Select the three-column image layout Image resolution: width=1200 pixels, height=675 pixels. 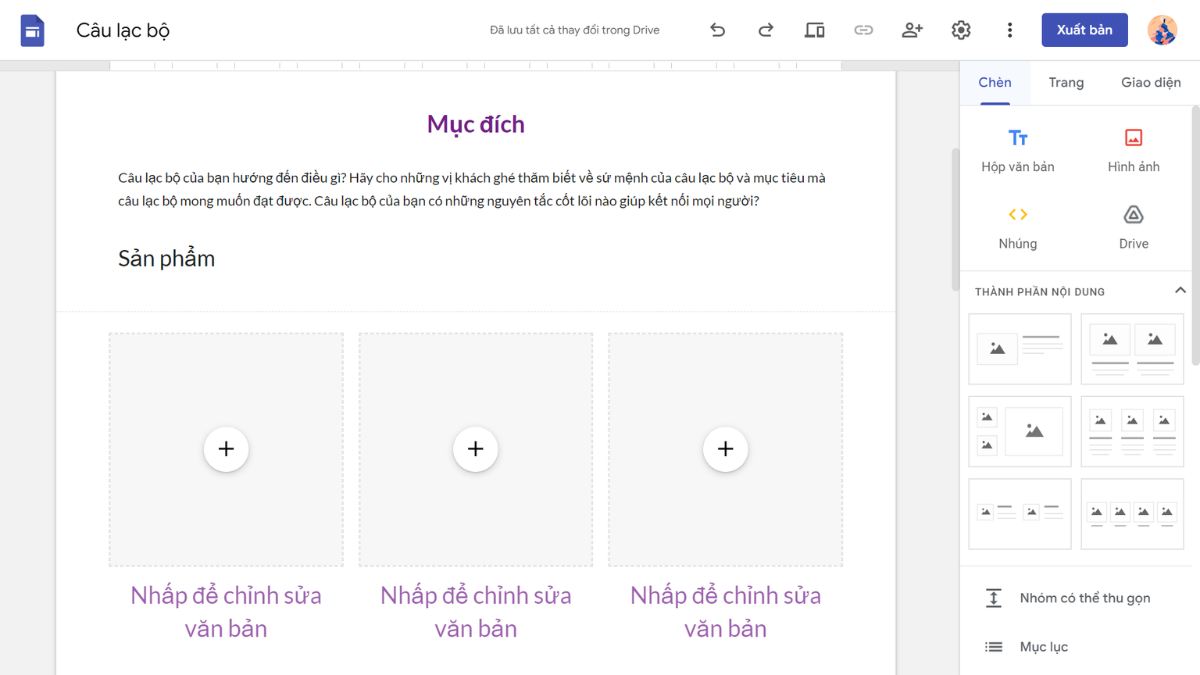1132,431
